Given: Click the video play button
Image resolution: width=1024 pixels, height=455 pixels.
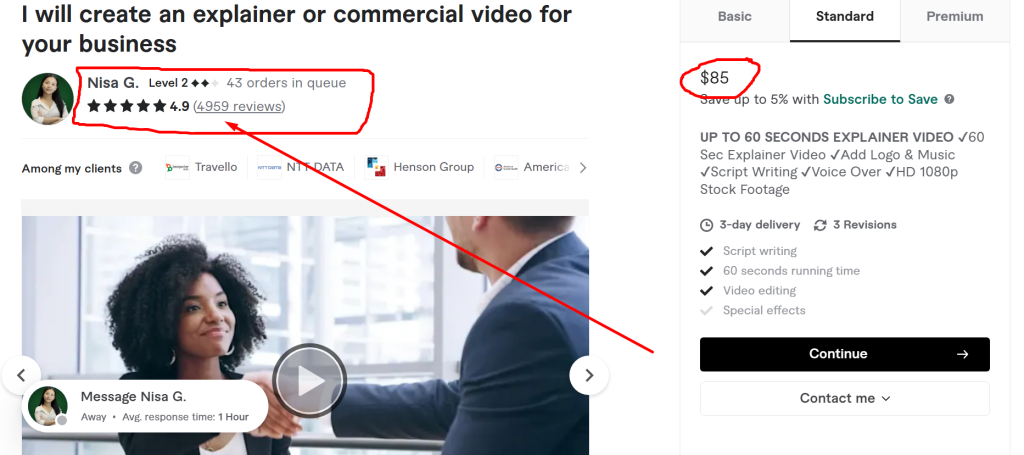Looking at the screenshot, I should click(309, 381).
